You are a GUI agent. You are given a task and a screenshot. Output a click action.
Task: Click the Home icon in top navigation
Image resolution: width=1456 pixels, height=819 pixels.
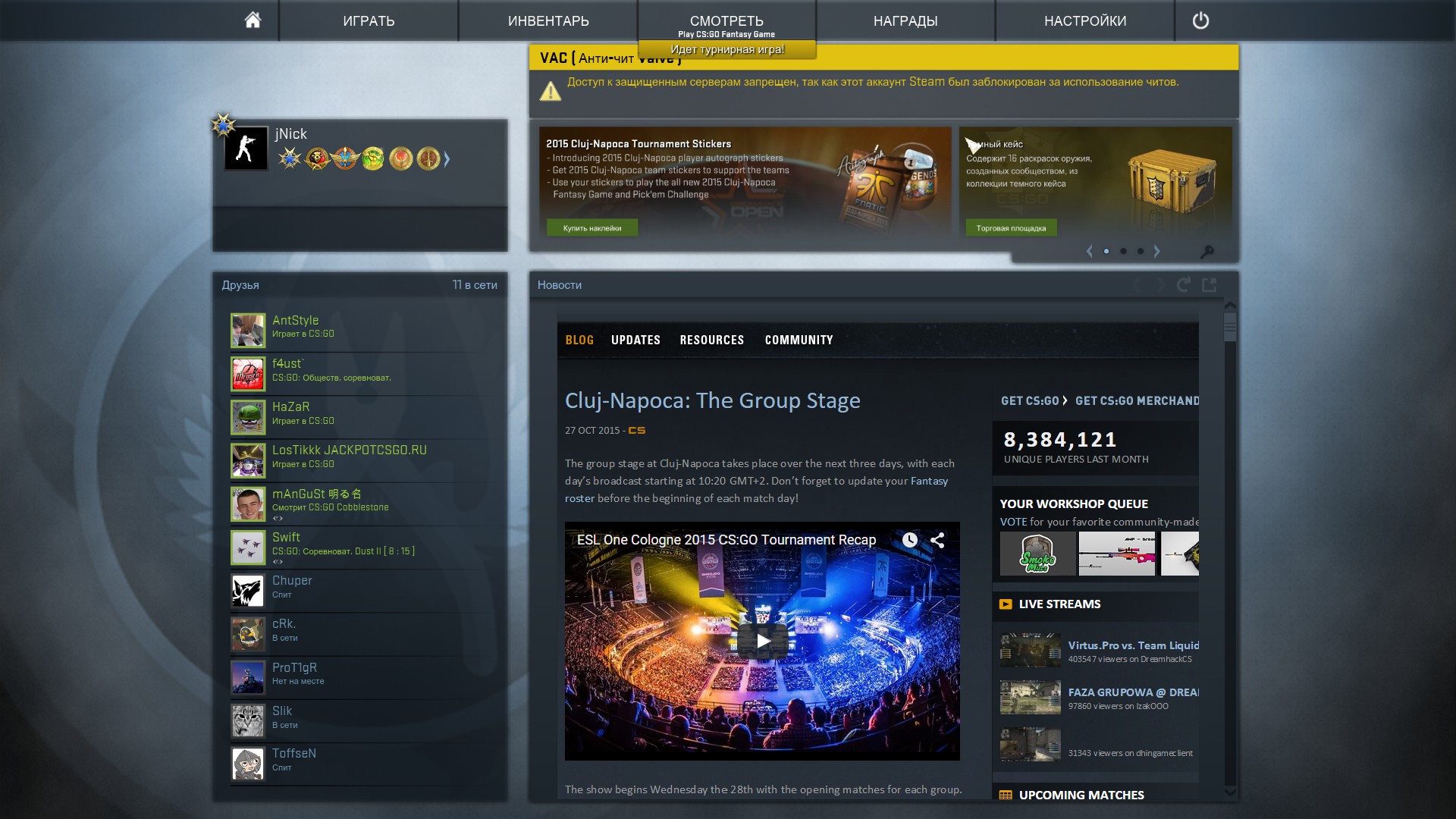click(253, 20)
